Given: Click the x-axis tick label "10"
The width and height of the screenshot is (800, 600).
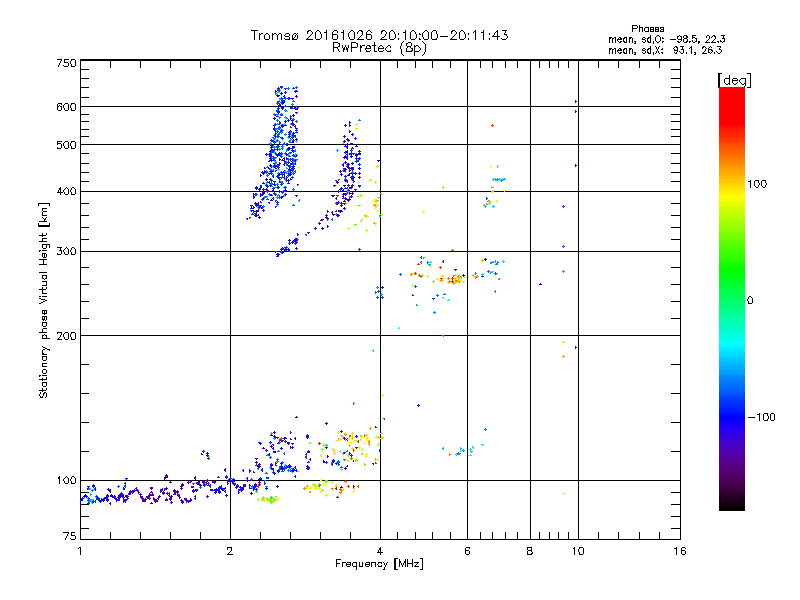Looking at the screenshot, I should pyautogui.click(x=578, y=551).
